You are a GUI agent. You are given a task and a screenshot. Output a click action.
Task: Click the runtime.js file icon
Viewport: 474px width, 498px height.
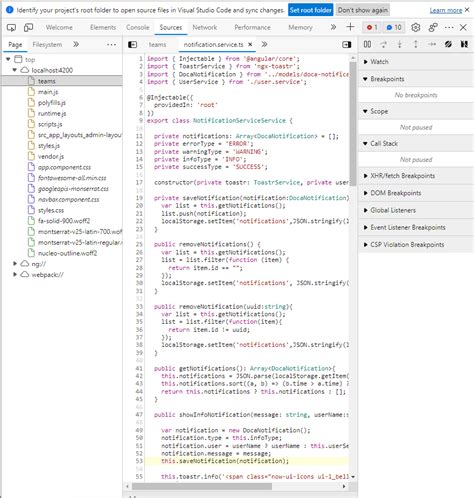click(x=31, y=113)
